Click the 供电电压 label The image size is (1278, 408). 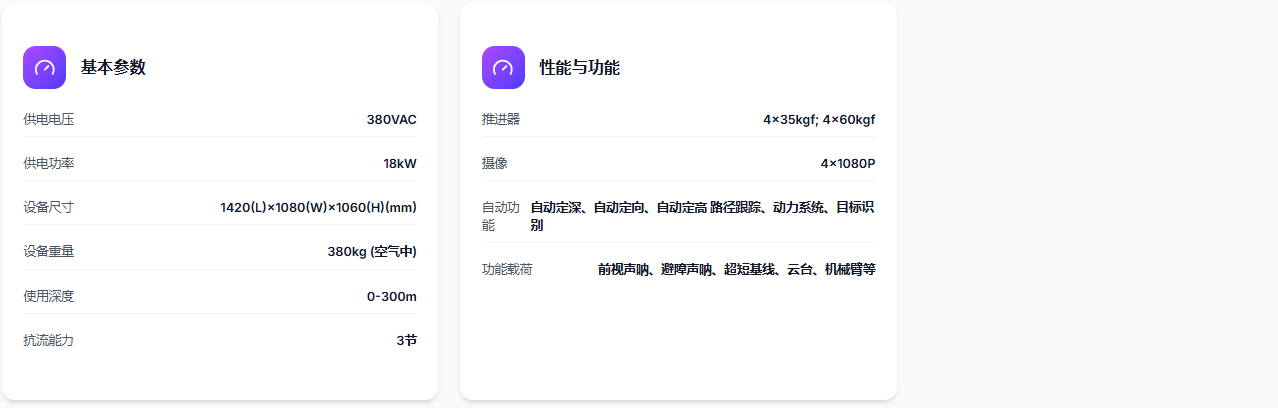pos(49,120)
